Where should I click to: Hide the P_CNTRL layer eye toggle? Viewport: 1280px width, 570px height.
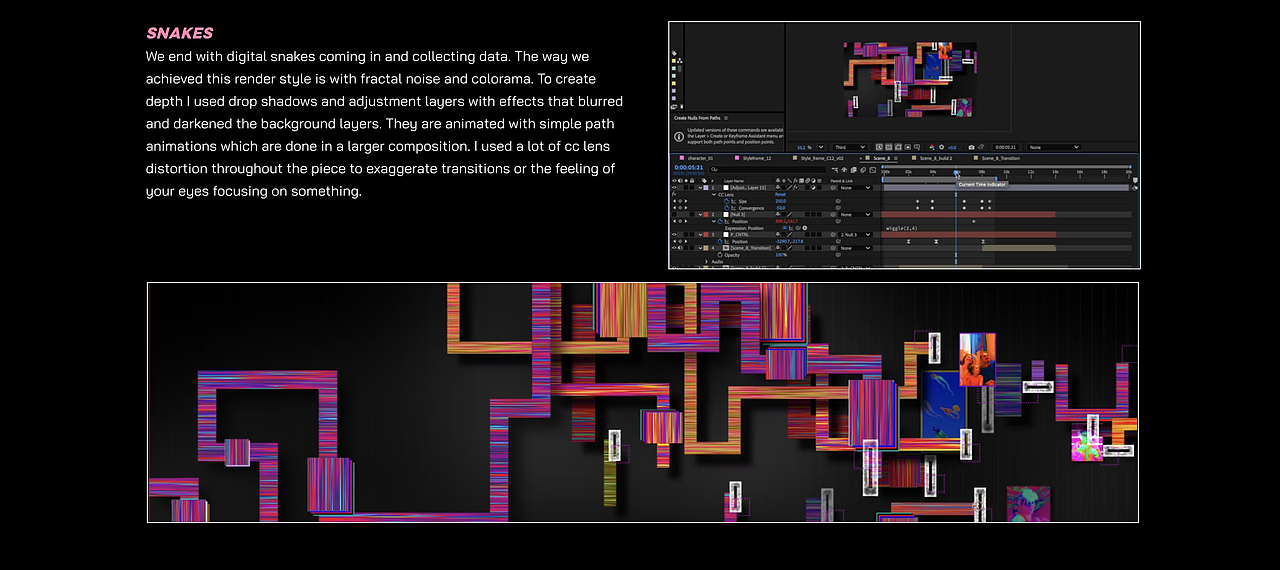(674, 234)
